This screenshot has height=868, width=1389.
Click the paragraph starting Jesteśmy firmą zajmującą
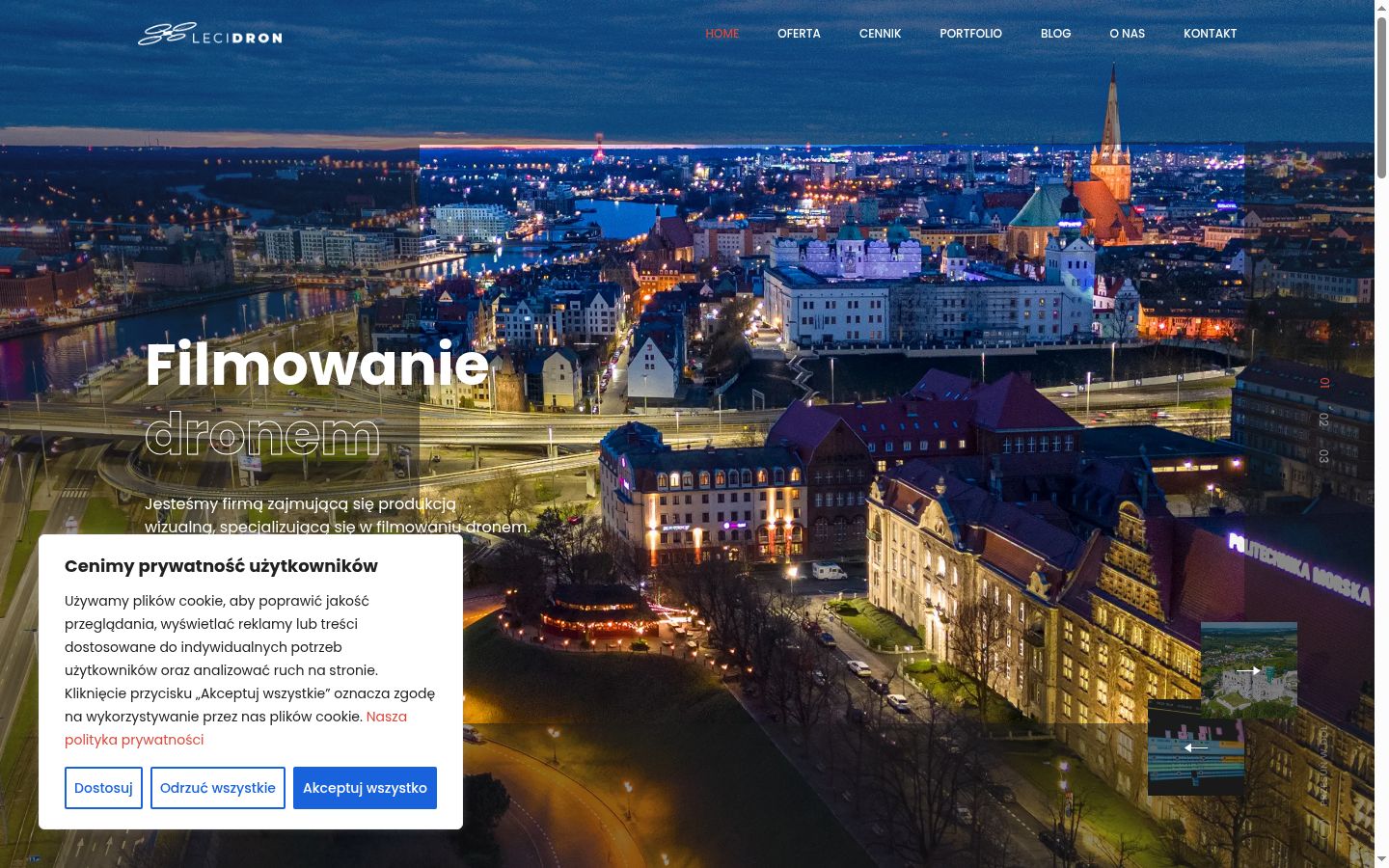click(x=338, y=515)
